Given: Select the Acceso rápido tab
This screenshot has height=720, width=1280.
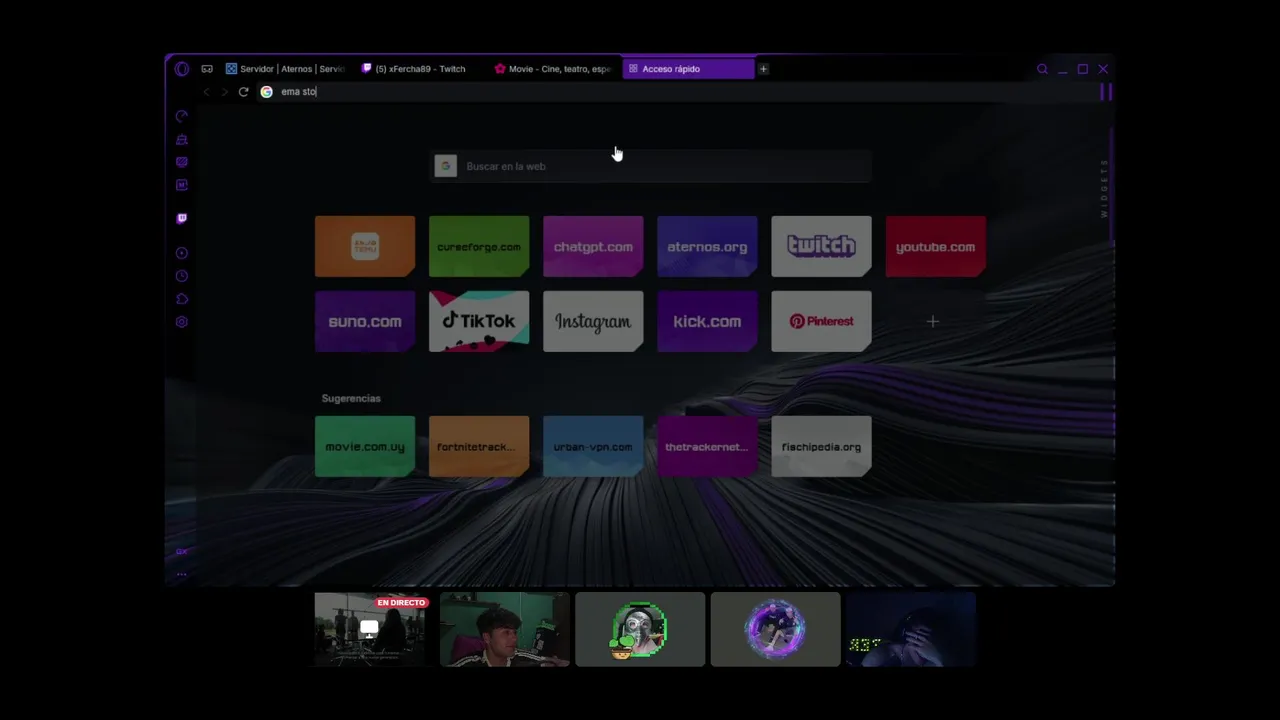Looking at the screenshot, I should (688, 69).
